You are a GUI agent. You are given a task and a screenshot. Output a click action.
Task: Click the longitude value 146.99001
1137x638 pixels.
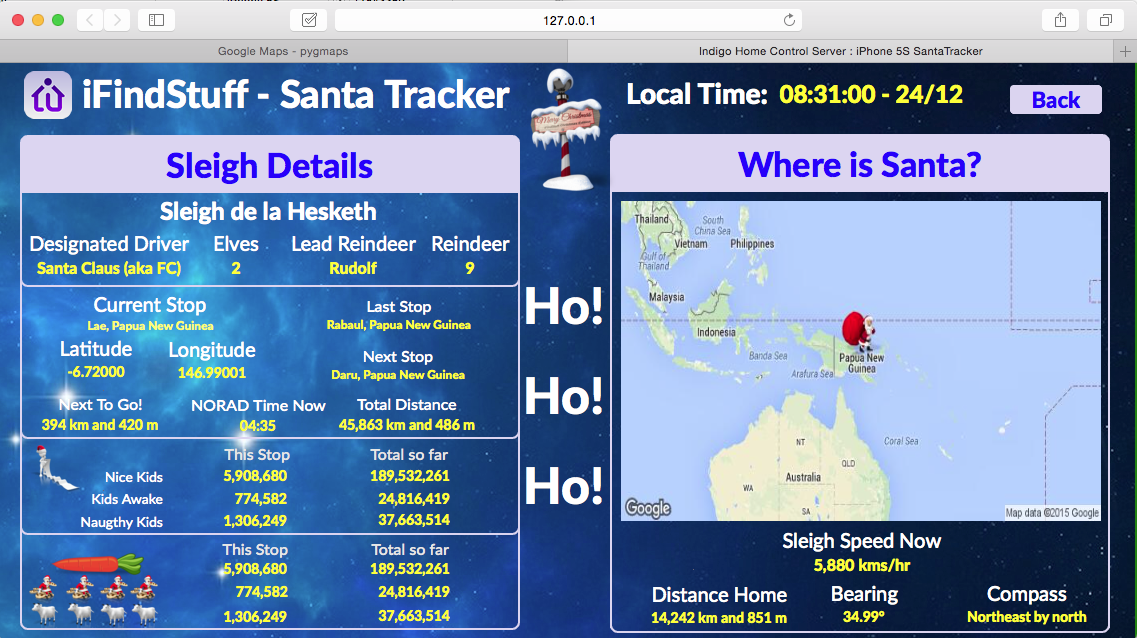tap(212, 373)
